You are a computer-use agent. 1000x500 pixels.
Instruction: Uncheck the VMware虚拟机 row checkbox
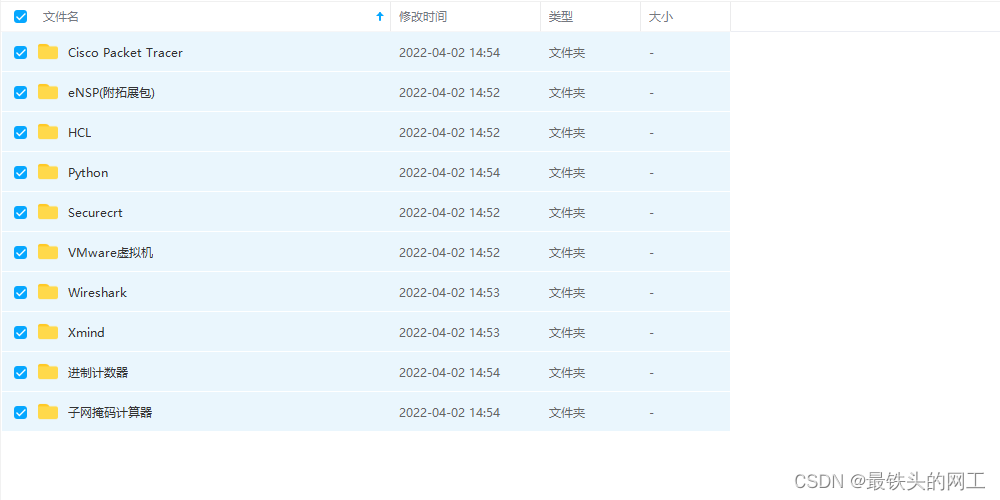20,253
